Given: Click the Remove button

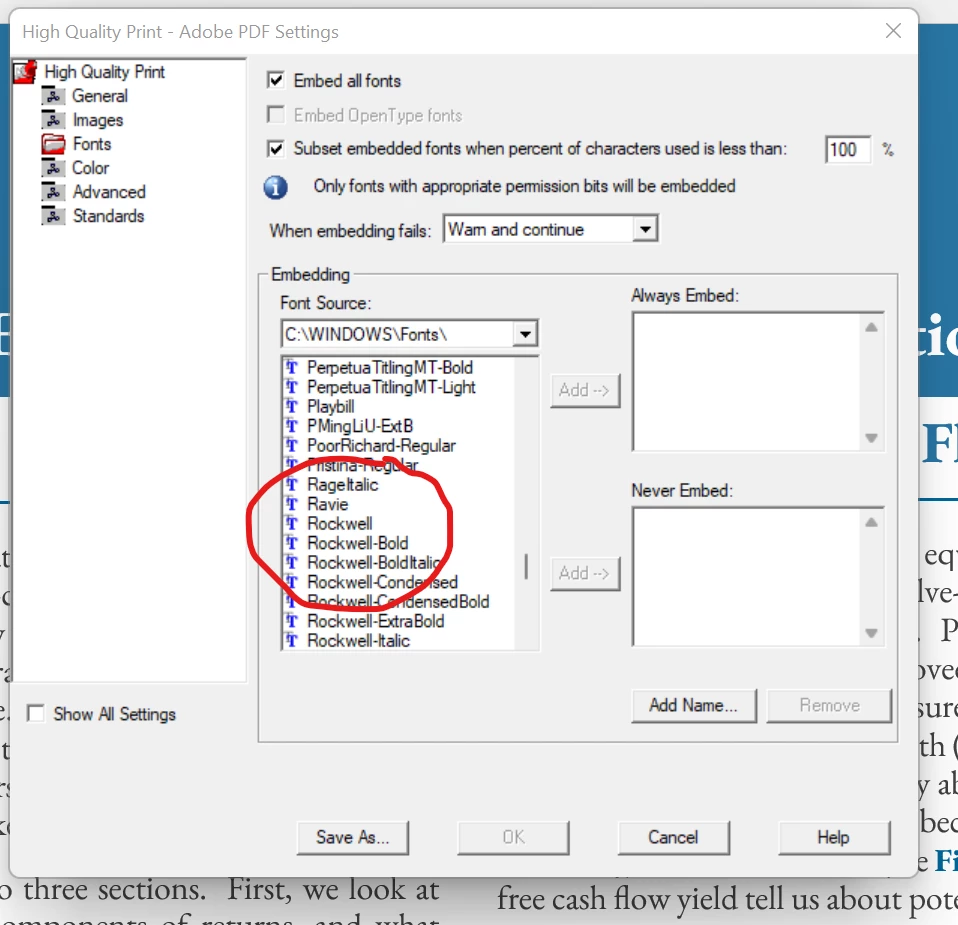Looking at the screenshot, I should [x=829, y=706].
